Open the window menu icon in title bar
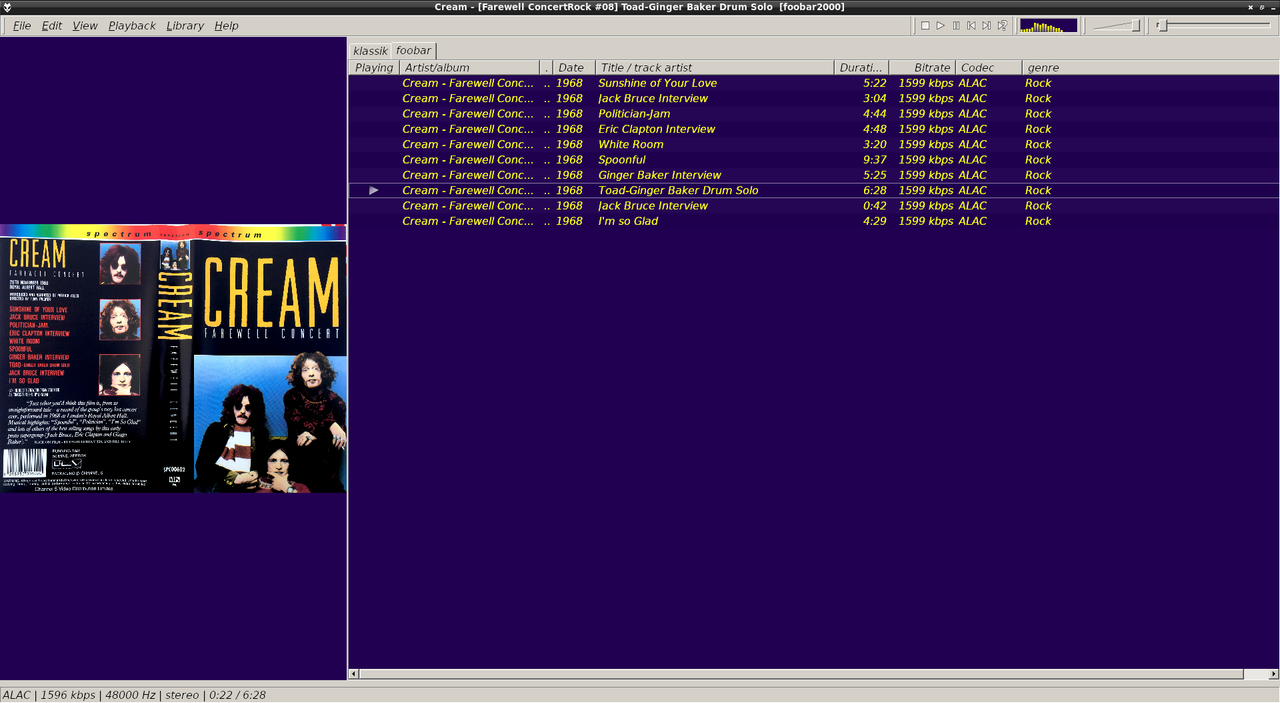1280x703 pixels. pyautogui.click(x=8, y=7)
